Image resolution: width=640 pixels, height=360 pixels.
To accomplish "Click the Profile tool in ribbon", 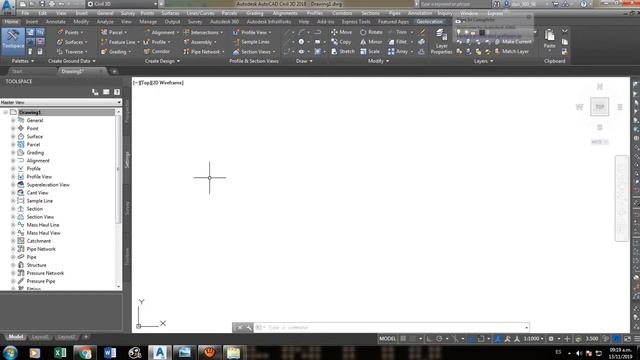I will click(x=157, y=42).
